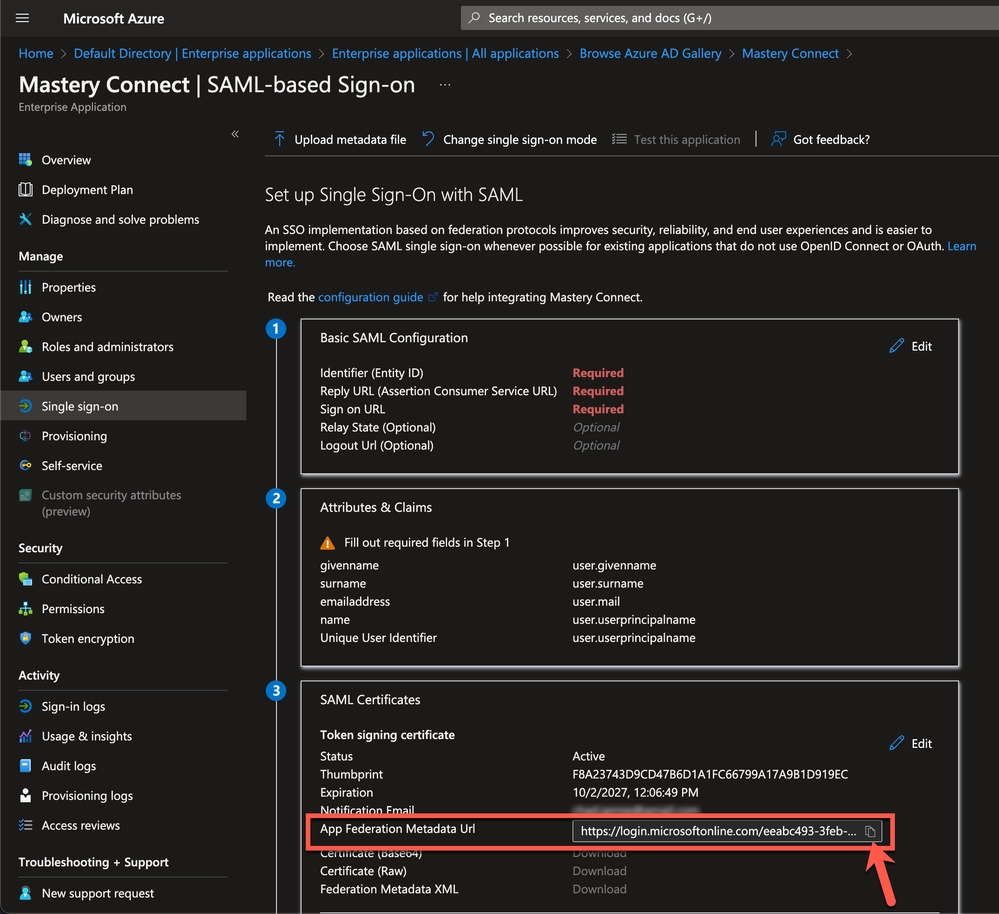This screenshot has width=999, height=914.
Task: Open the Got feedback? option
Action: (821, 140)
